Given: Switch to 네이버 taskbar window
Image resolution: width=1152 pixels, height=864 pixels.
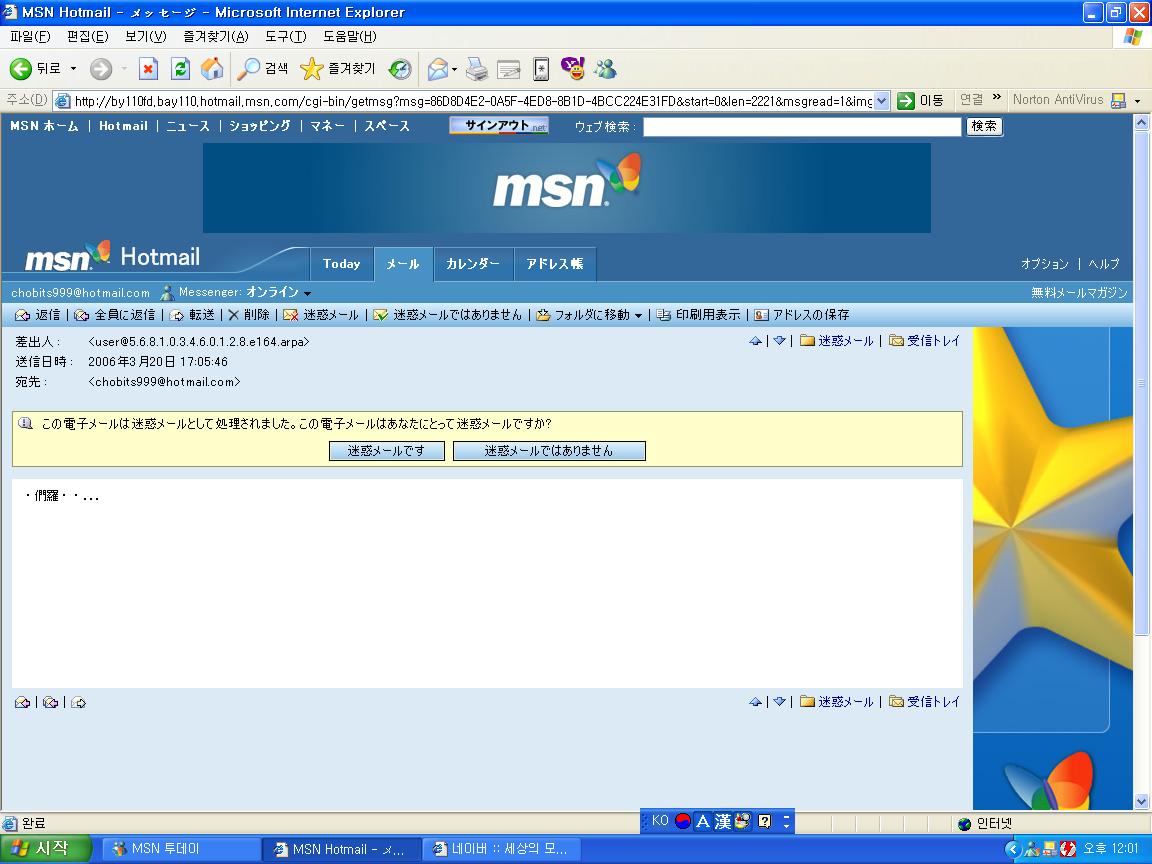Looking at the screenshot, I should (x=501, y=849).
